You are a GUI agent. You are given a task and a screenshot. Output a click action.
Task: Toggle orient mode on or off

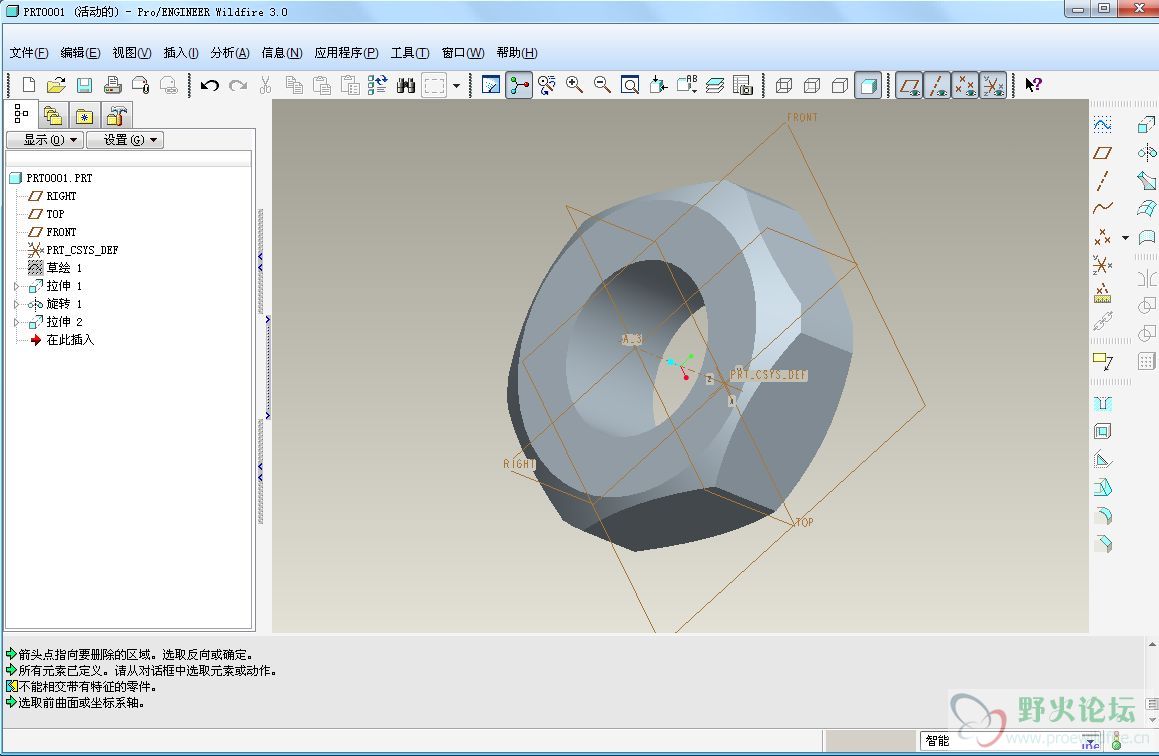(x=547, y=85)
